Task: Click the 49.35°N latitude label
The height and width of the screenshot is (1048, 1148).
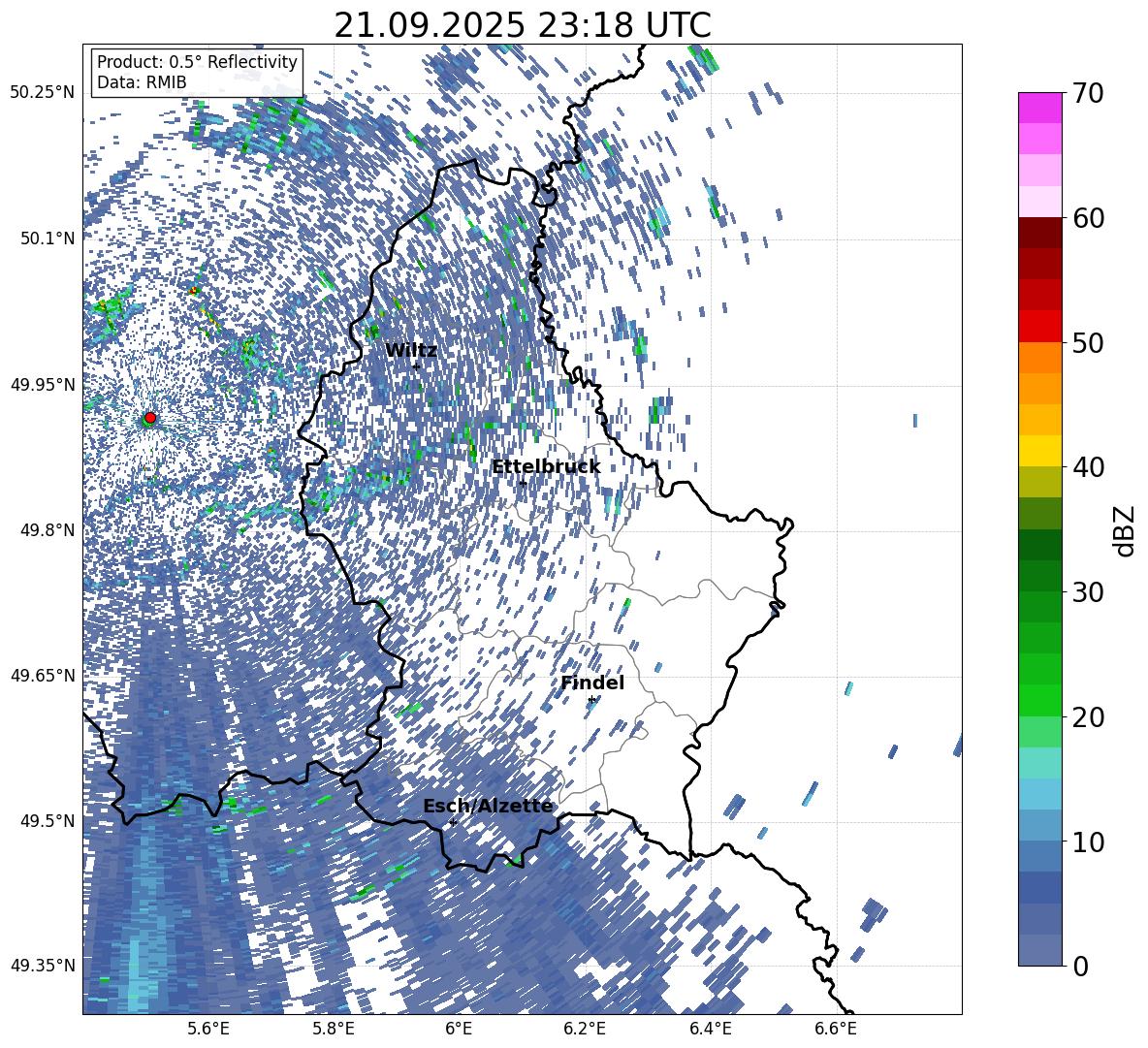Action: tap(43, 966)
